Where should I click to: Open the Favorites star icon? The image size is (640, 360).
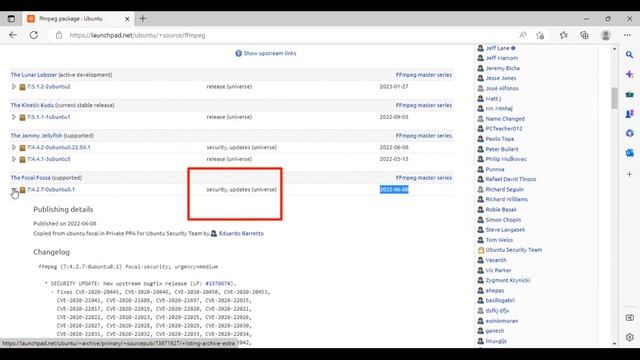coord(564,35)
